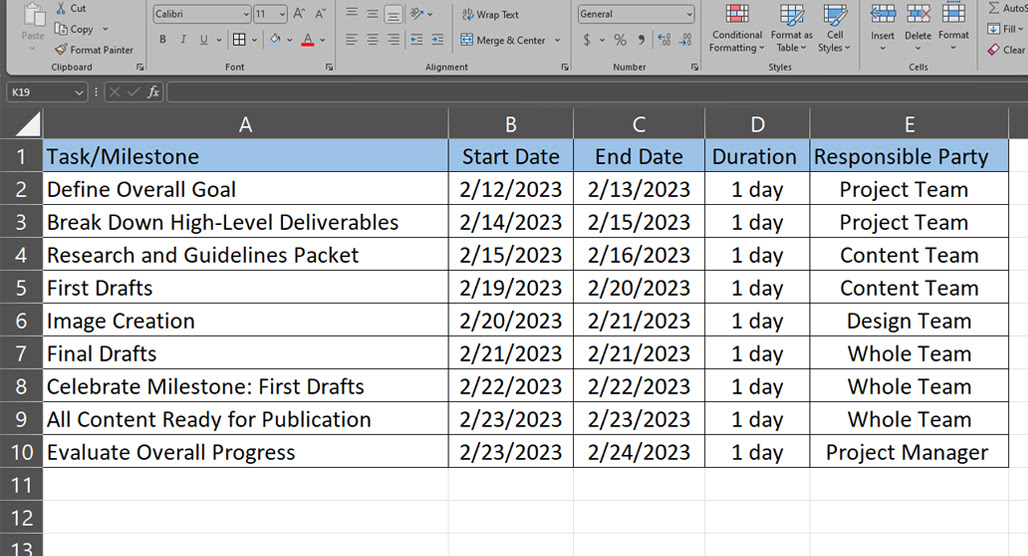
Task: Click the Orientation angled text icon
Action: pos(416,13)
